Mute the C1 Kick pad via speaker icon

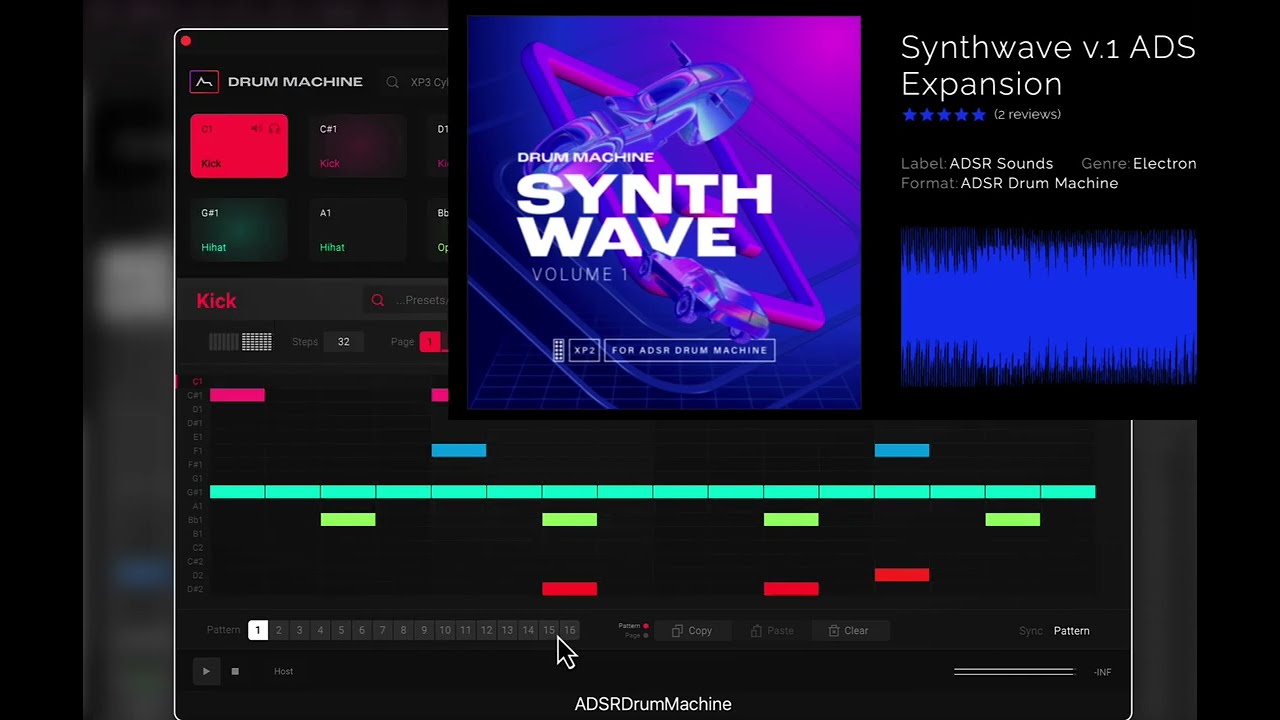256,129
